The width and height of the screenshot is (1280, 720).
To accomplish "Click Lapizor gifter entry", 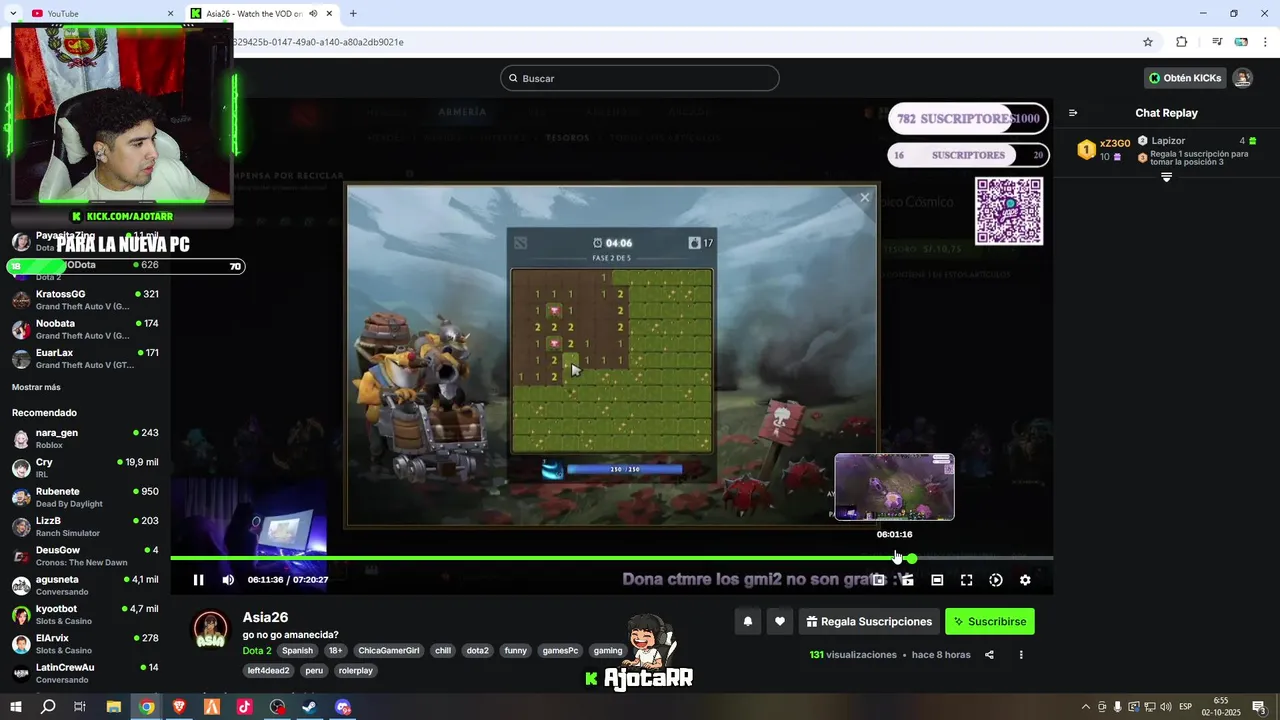I will click(1197, 149).
